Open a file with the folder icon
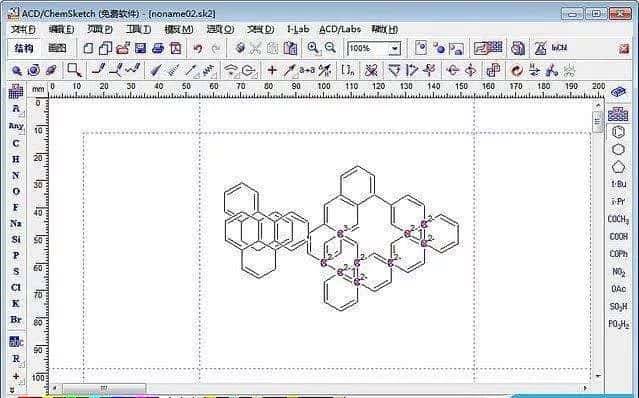 tap(123, 48)
